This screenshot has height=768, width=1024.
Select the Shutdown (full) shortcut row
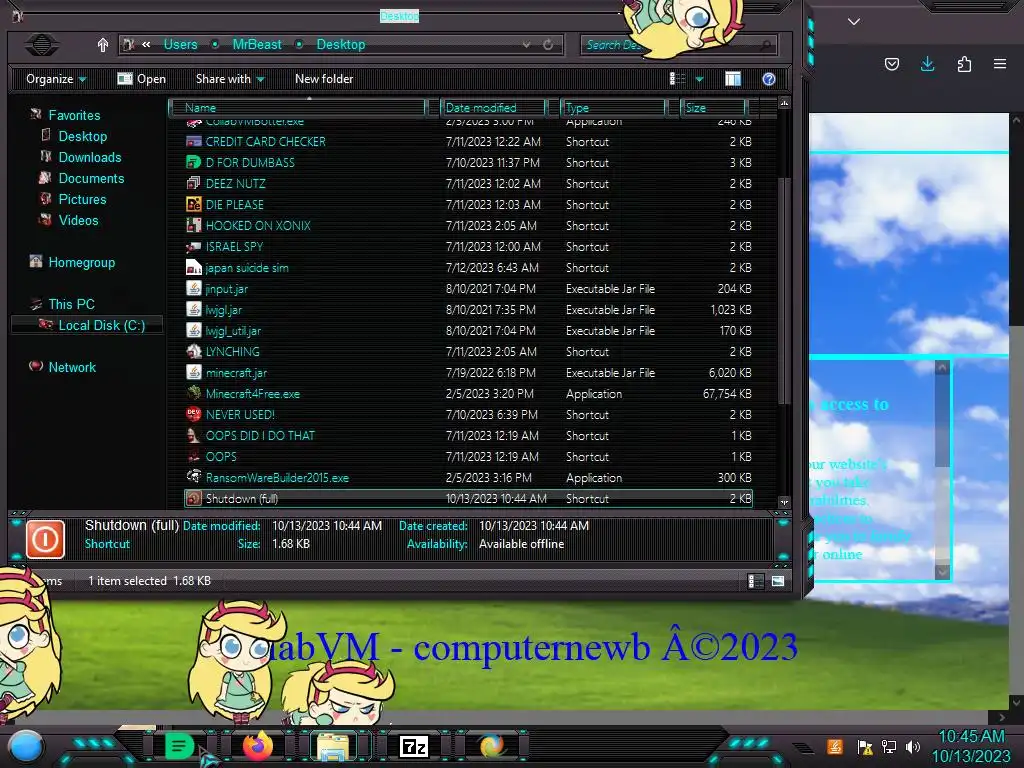(468, 498)
